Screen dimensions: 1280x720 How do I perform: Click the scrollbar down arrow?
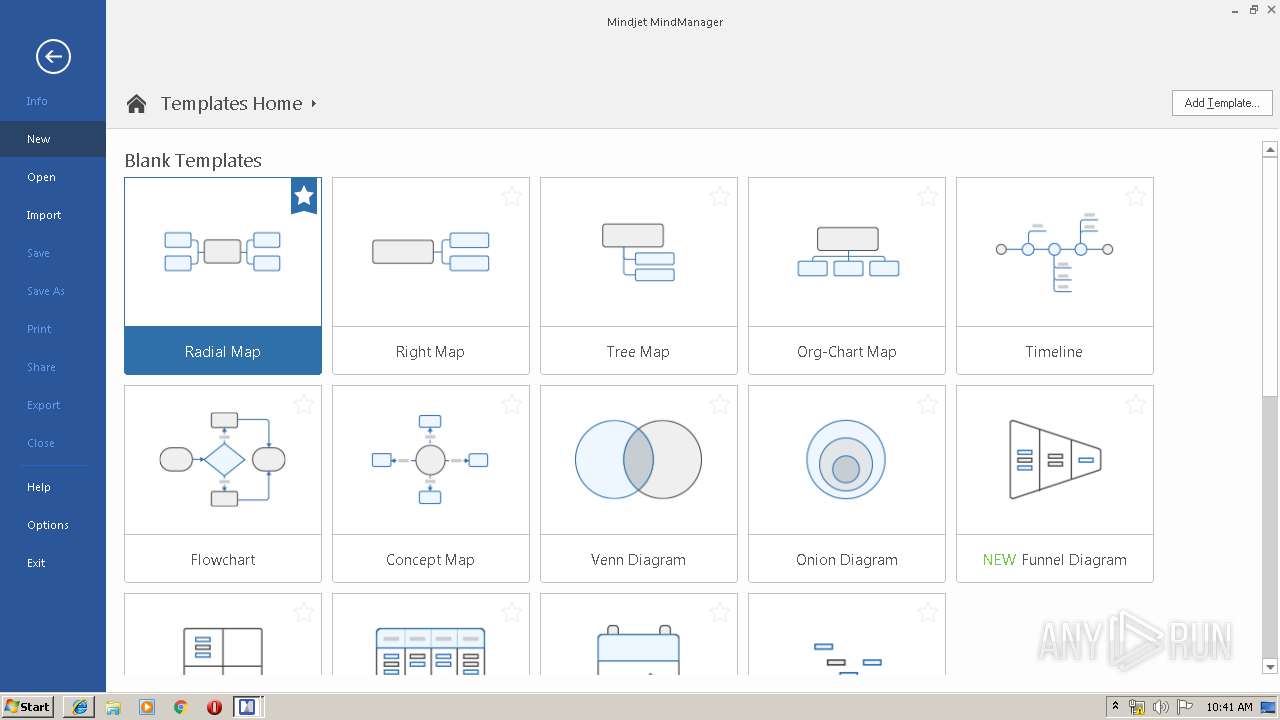click(1270, 667)
